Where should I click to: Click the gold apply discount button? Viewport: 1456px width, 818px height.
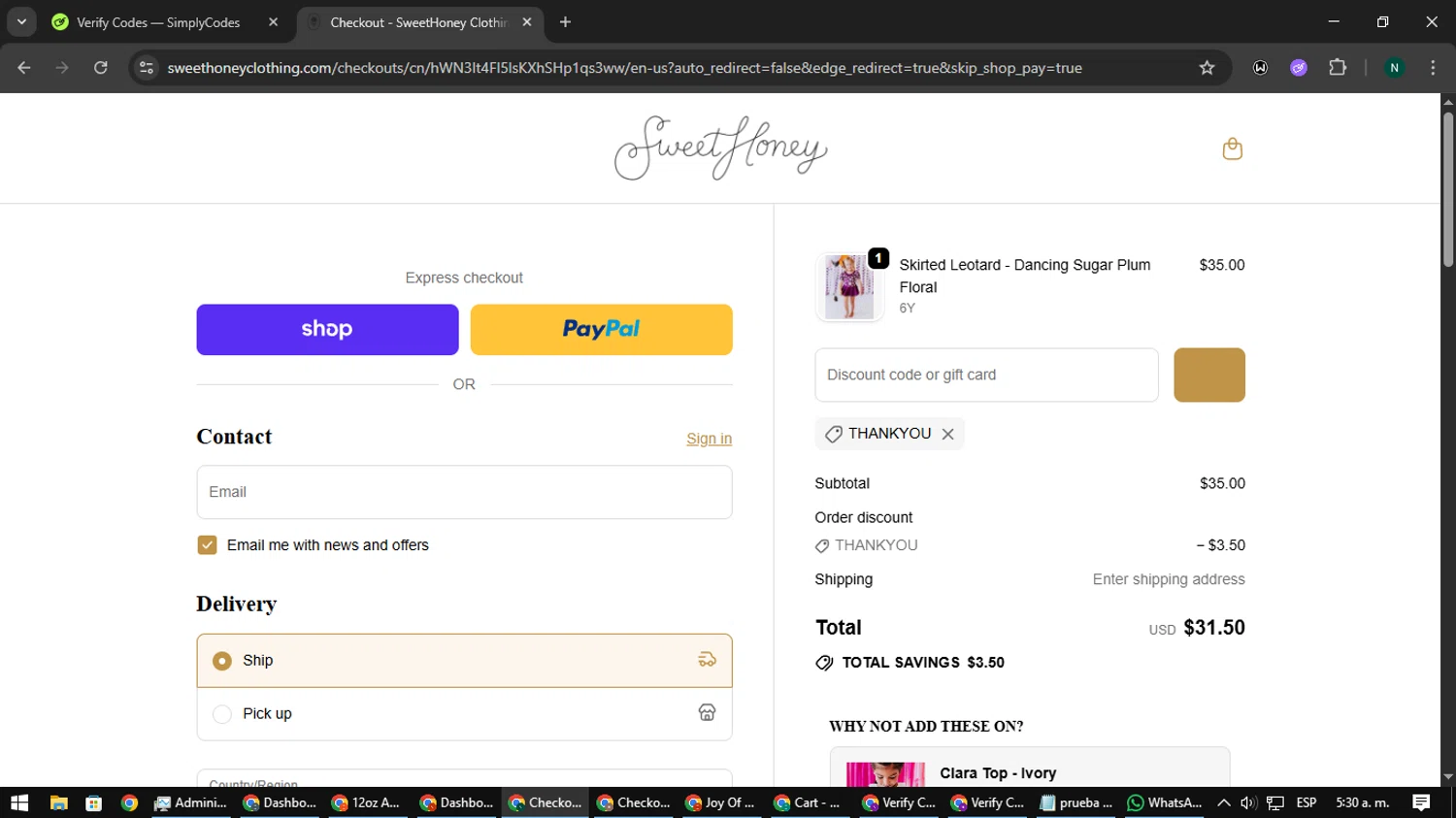tap(1209, 375)
